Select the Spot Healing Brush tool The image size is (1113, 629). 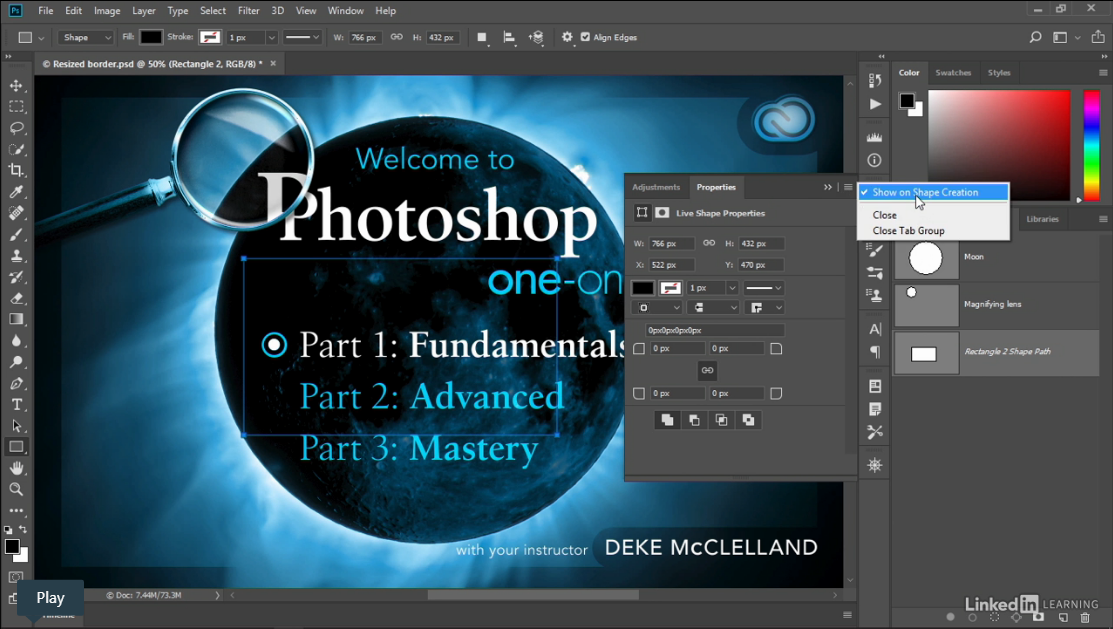(x=16, y=213)
